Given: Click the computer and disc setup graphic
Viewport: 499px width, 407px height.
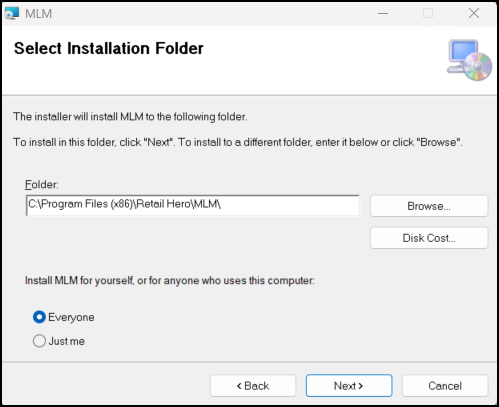Looking at the screenshot, I should click(x=469, y=60).
